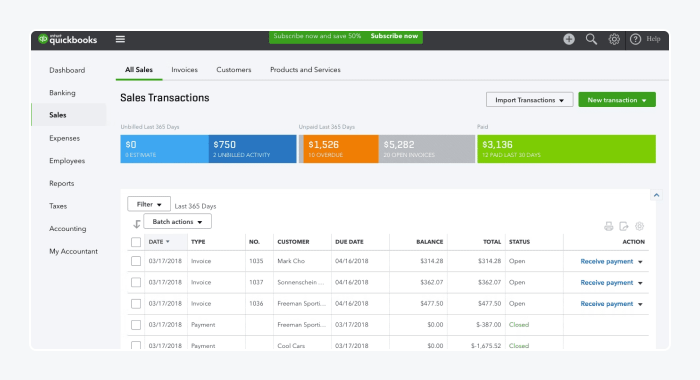Click the export list icon
Screen dimensions: 700x380
click(x=624, y=226)
